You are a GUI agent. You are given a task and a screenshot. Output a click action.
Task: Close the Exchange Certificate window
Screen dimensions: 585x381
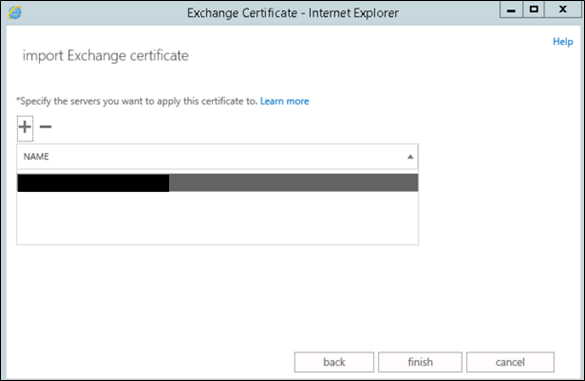pos(563,10)
